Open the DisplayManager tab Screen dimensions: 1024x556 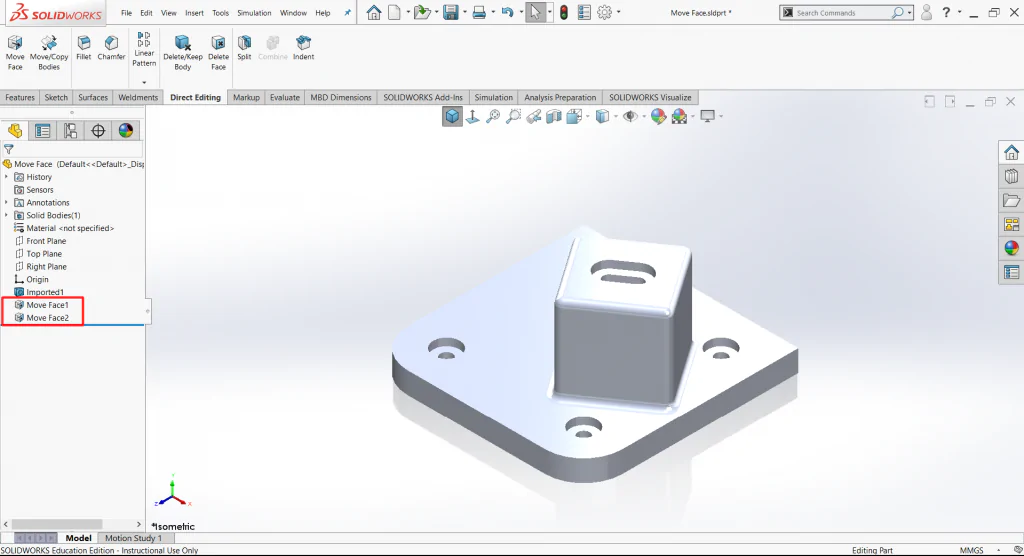coord(125,131)
